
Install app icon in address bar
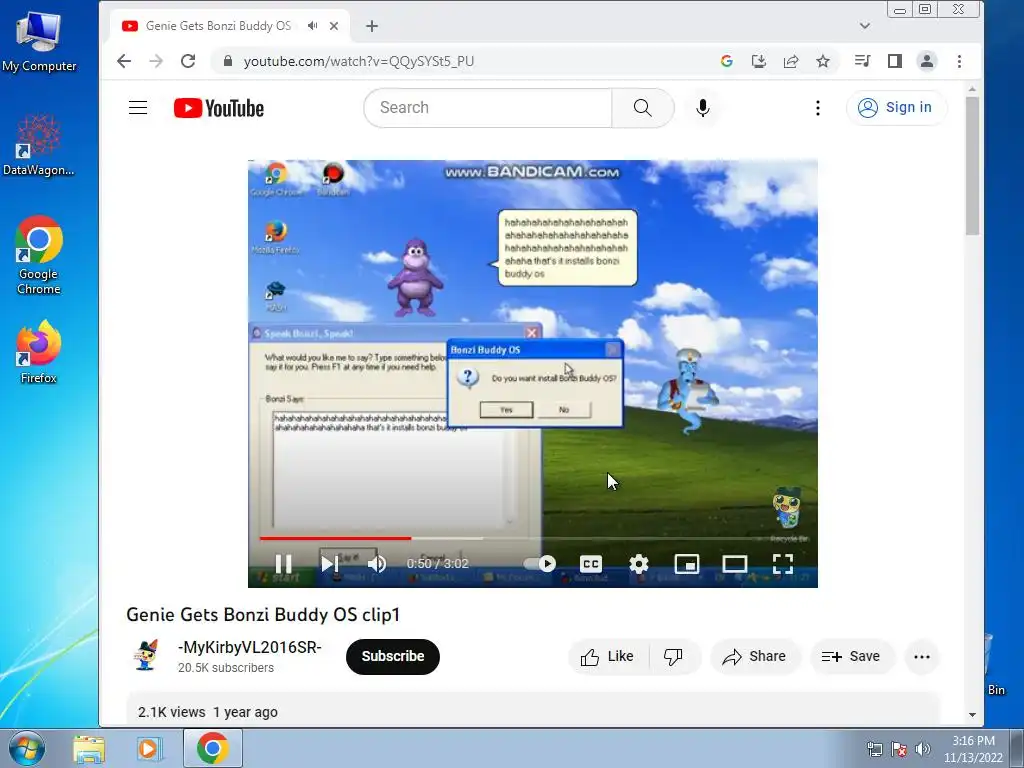(758, 61)
